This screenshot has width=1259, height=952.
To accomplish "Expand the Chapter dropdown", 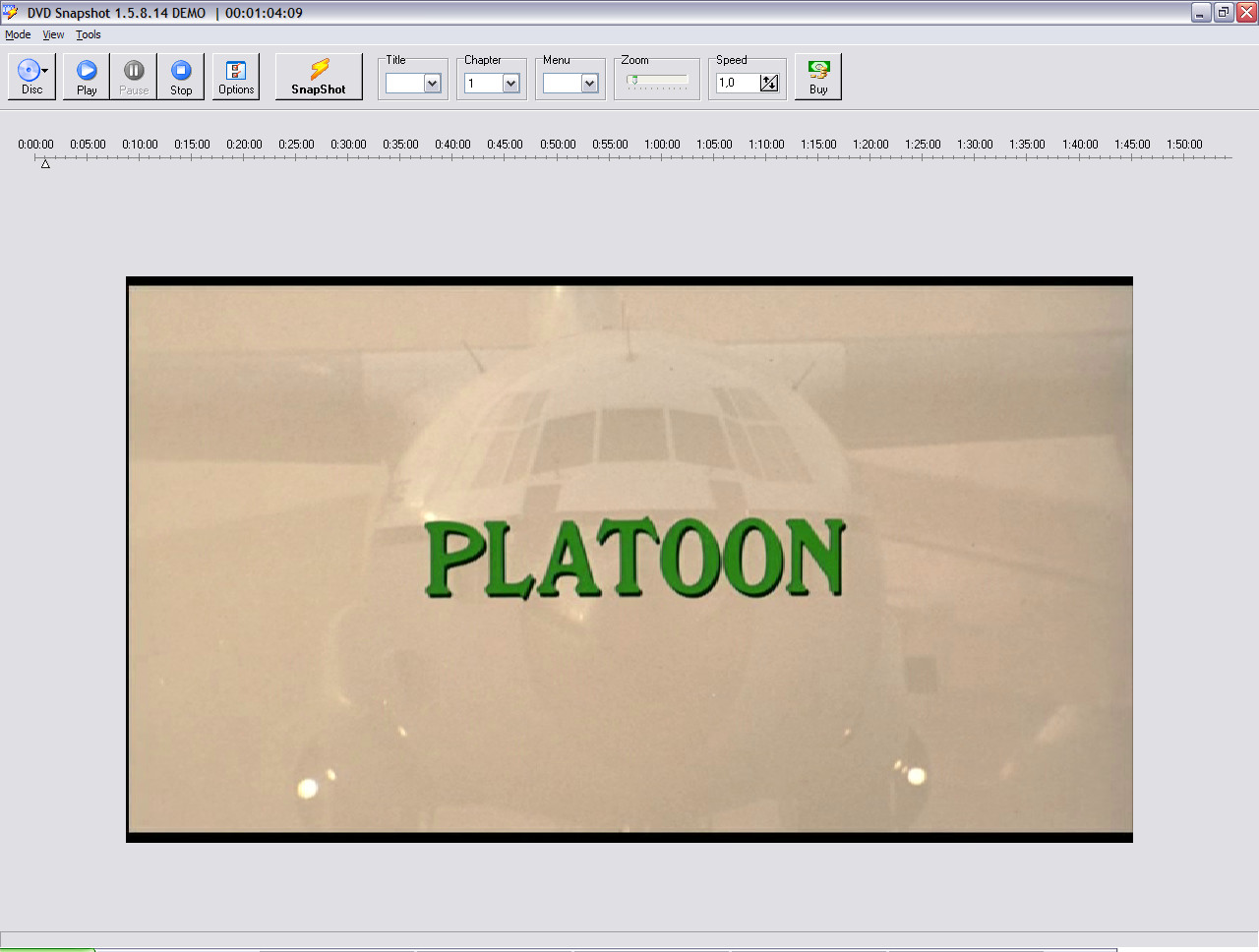I will pos(510,84).
